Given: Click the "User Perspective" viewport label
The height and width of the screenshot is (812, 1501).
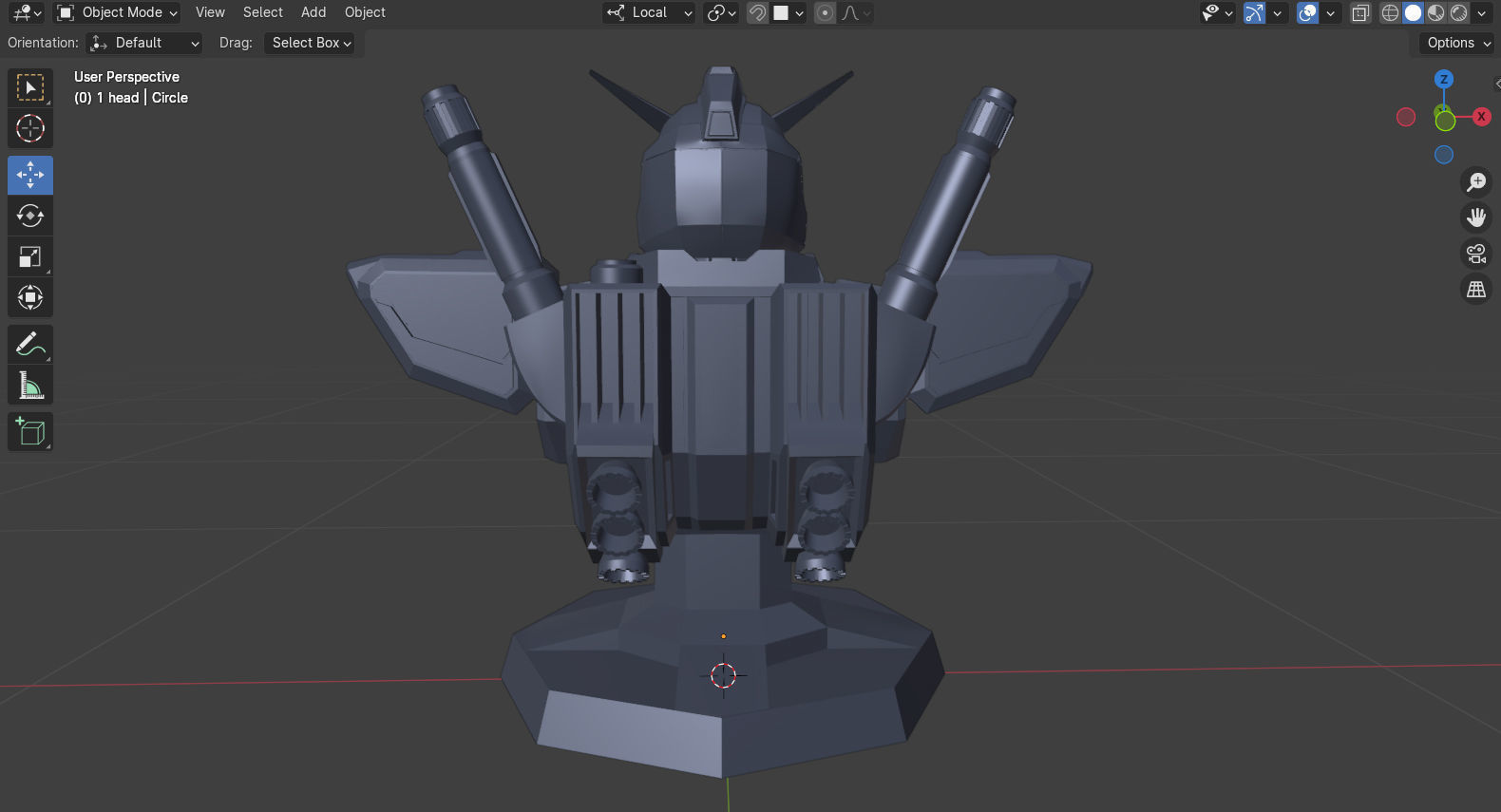Looking at the screenshot, I should point(126,77).
